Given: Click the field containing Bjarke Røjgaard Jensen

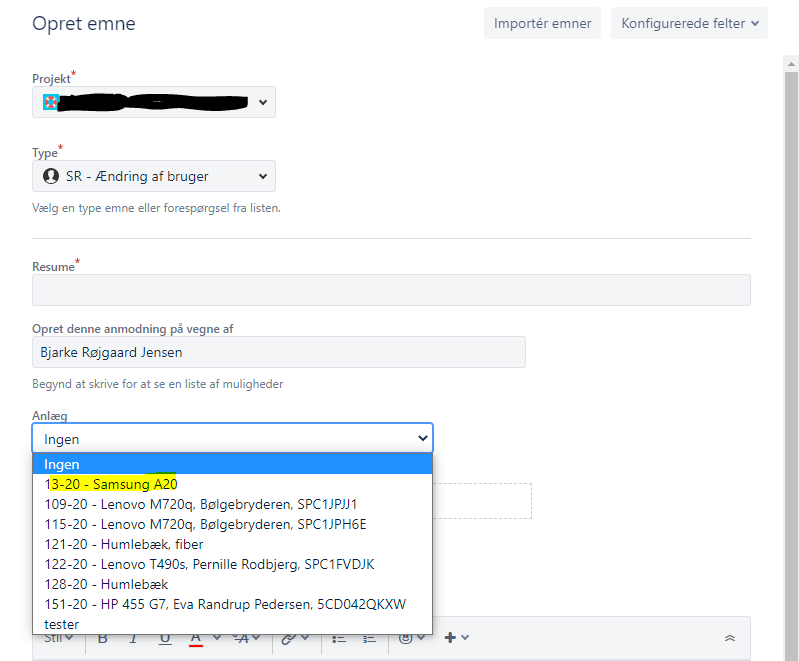Looking at the screenshot, I should tap(279, 352).
